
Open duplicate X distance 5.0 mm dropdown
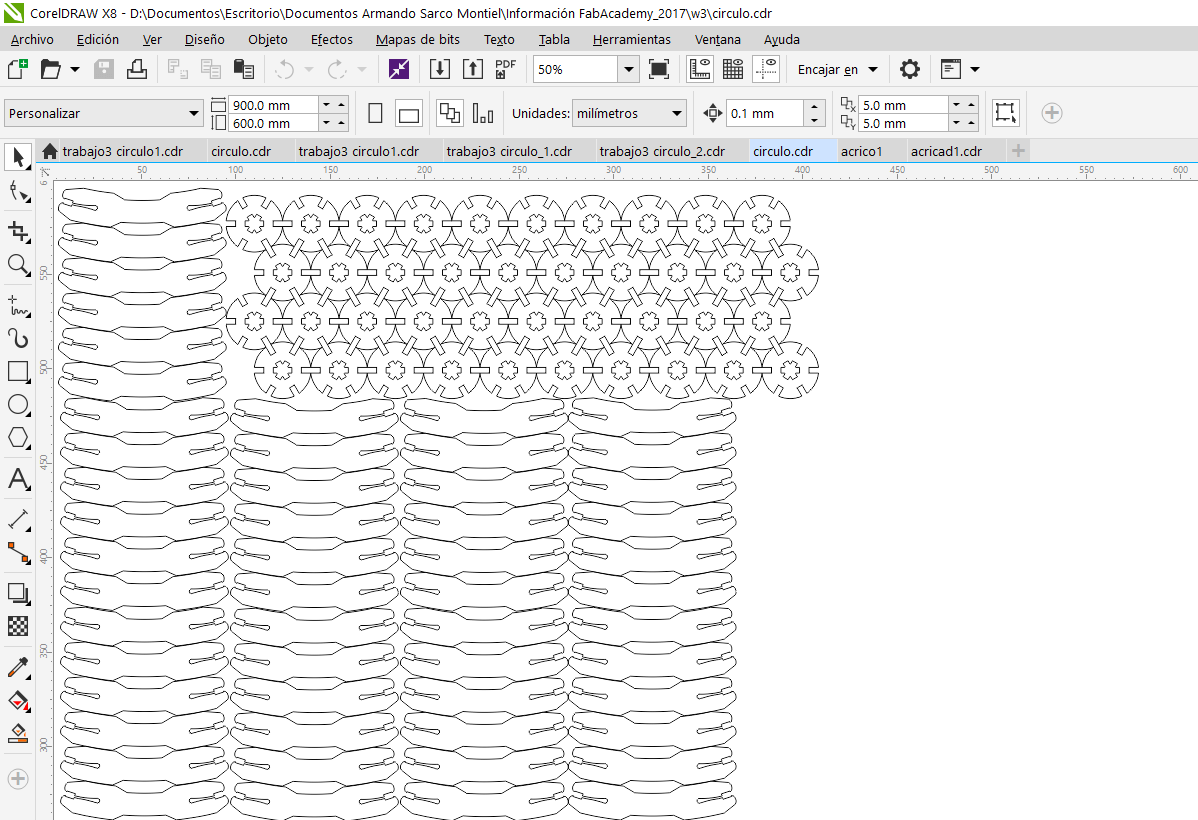coord(956,105)
